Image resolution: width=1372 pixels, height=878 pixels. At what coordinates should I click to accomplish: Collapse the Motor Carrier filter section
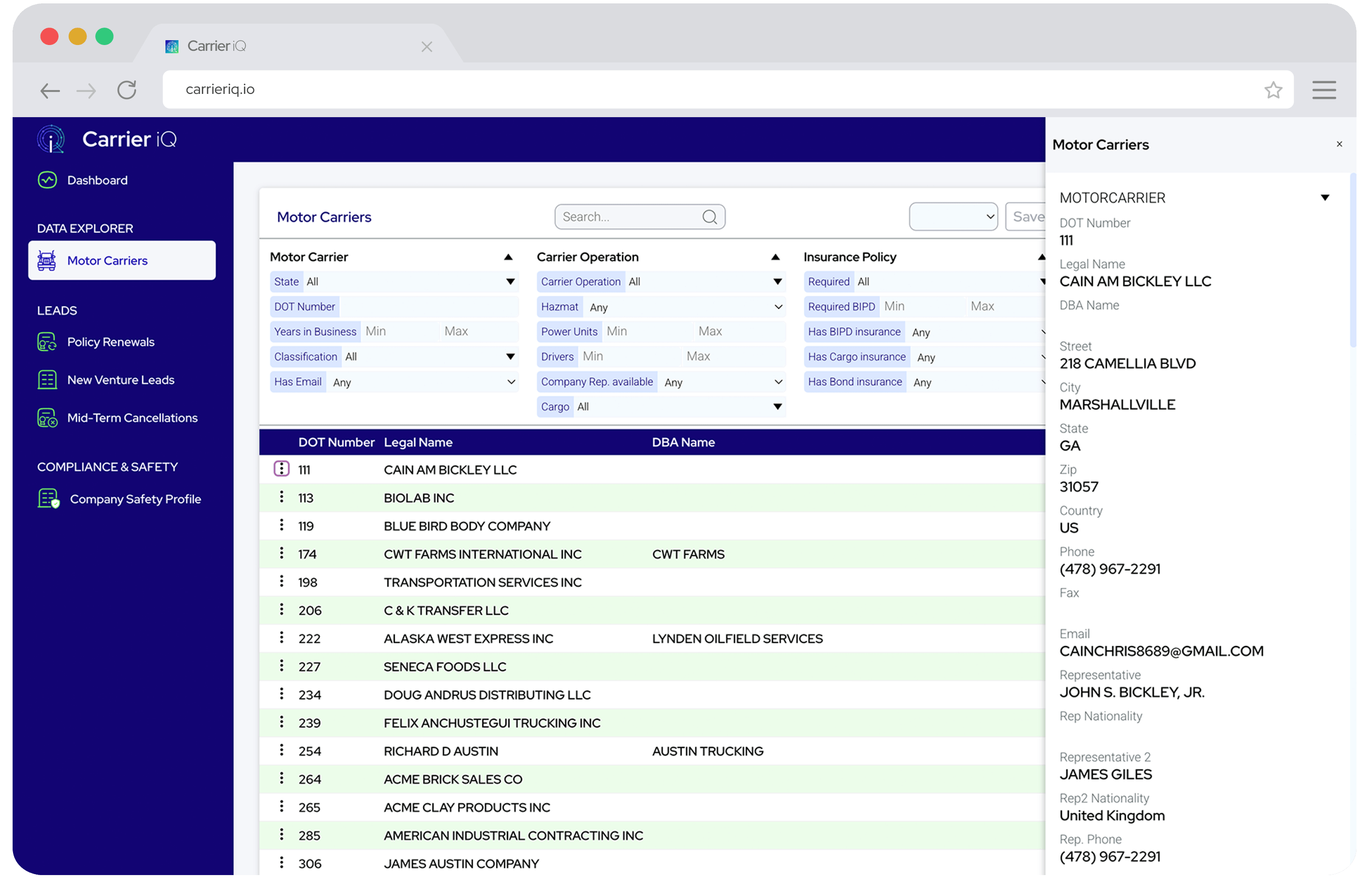508,257
